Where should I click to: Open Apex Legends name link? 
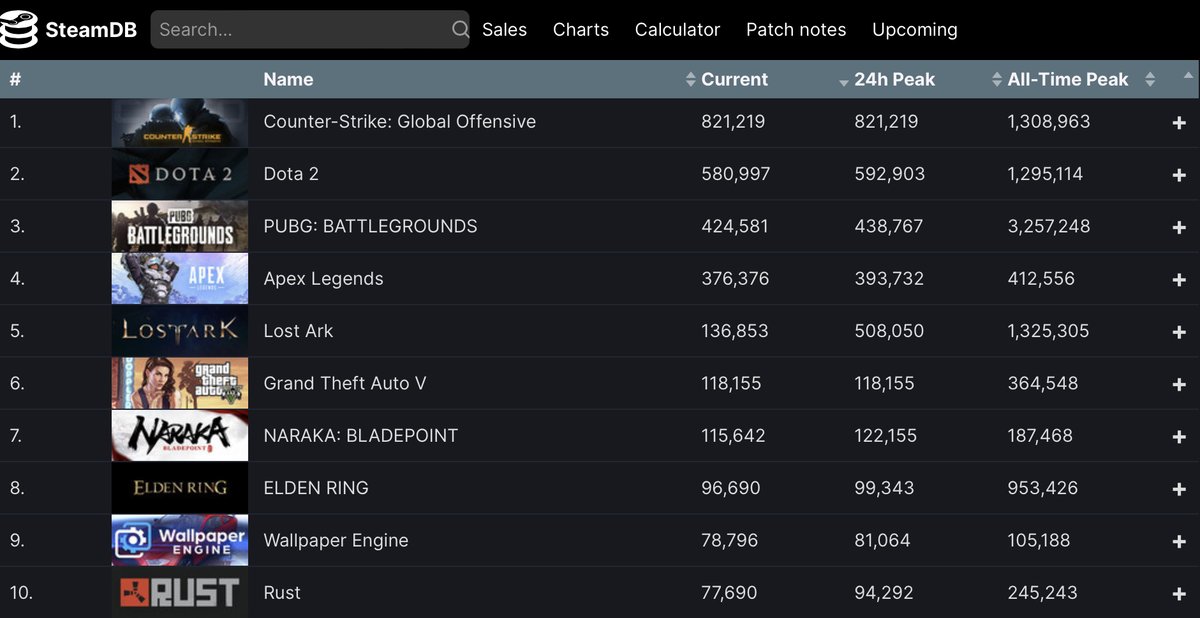[x=323, y=279]
